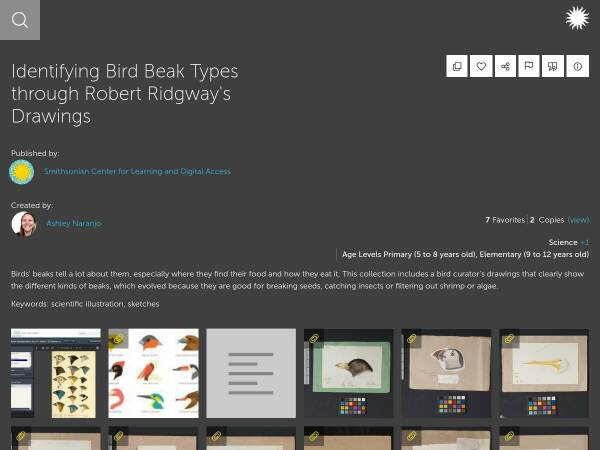Open the long yellow beak drawing thumbnail
The width and height of the screenshot is (600, 450).
[x=544, y=373]
